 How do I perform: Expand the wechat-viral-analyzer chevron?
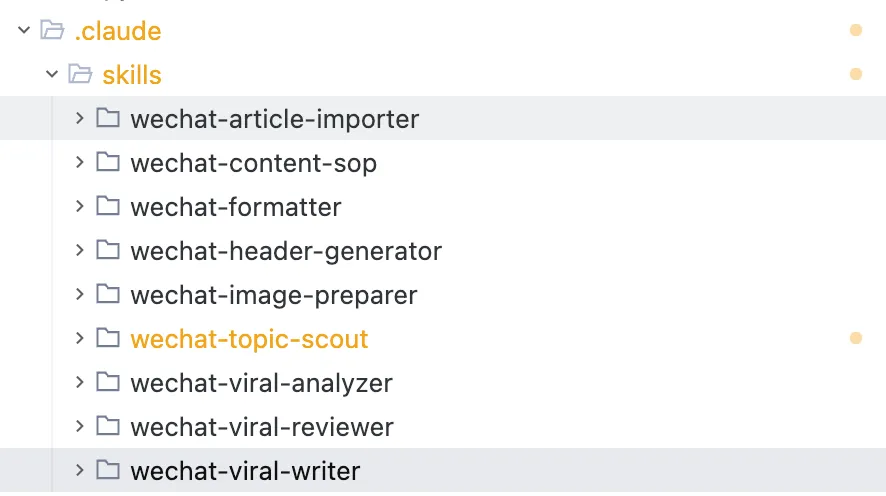pos(80,383)
